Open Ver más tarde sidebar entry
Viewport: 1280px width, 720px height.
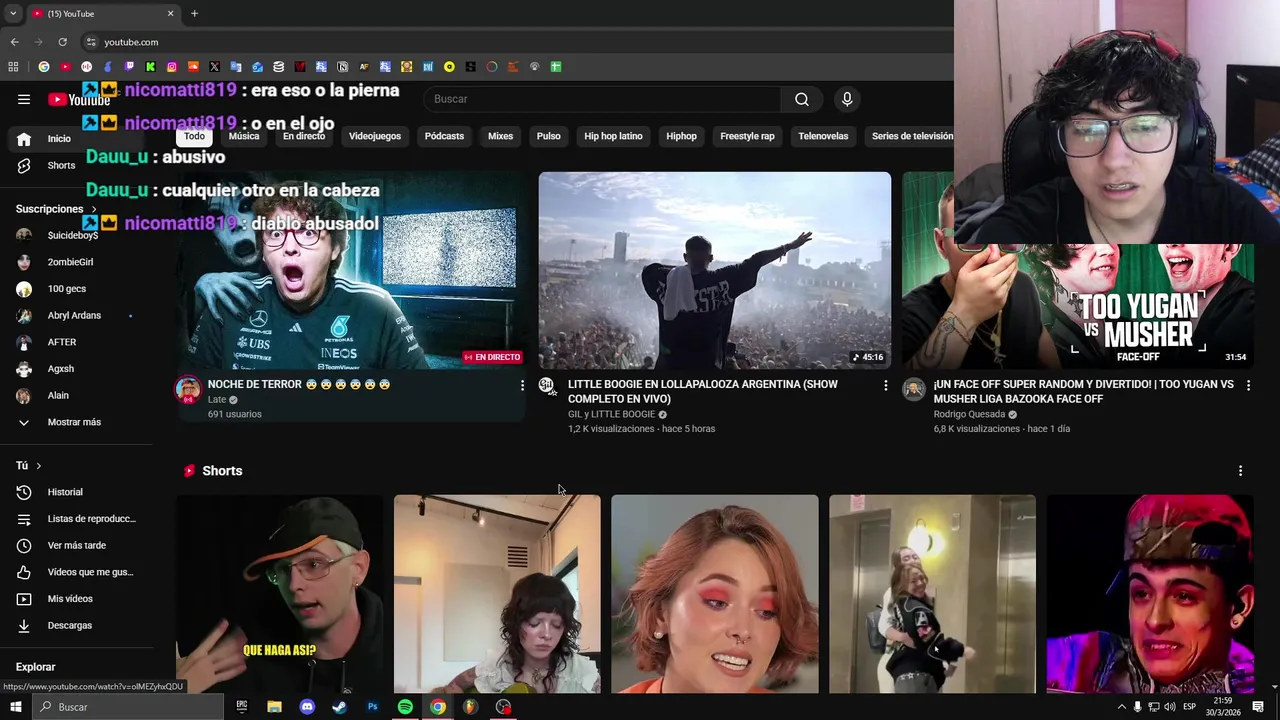click(75, 545)
